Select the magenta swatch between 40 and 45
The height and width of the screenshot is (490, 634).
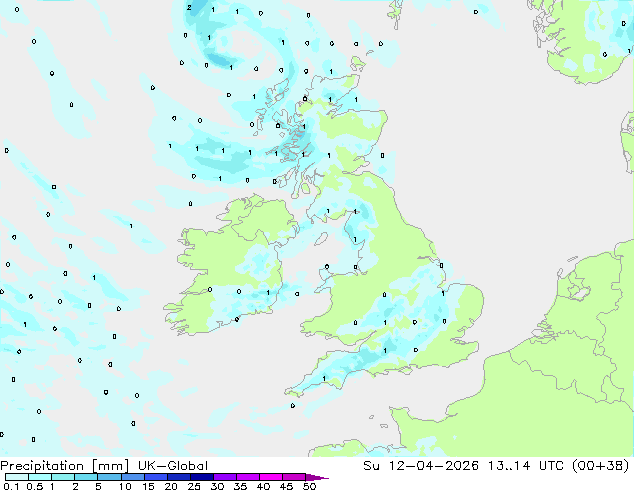click(x=271, y=477)
